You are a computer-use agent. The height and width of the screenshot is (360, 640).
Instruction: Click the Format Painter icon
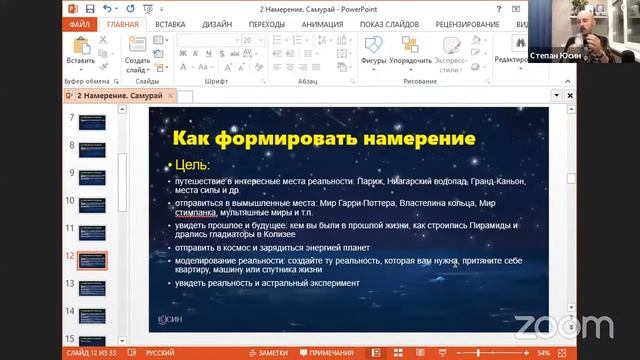pyautogui.click(x=103, y=66)
